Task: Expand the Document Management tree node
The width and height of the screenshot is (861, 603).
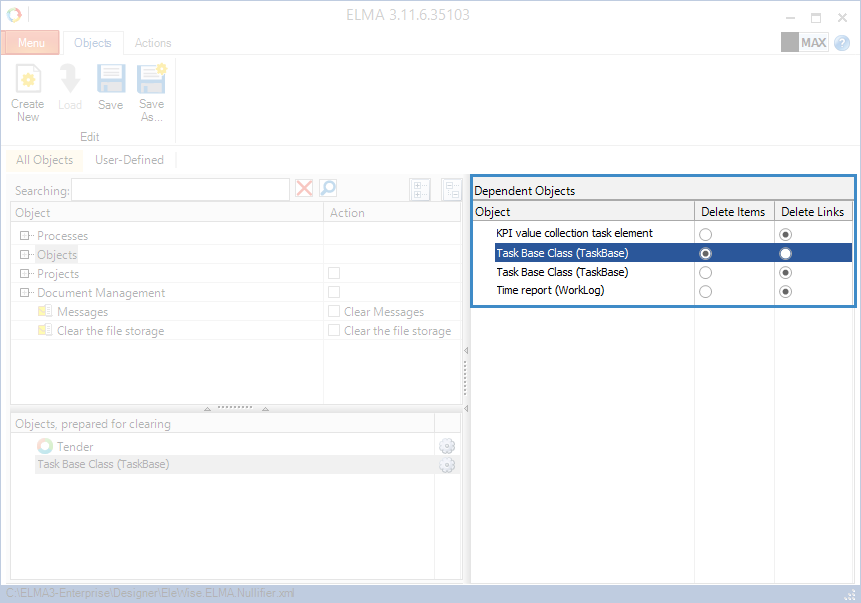Action: coord(25,293)
